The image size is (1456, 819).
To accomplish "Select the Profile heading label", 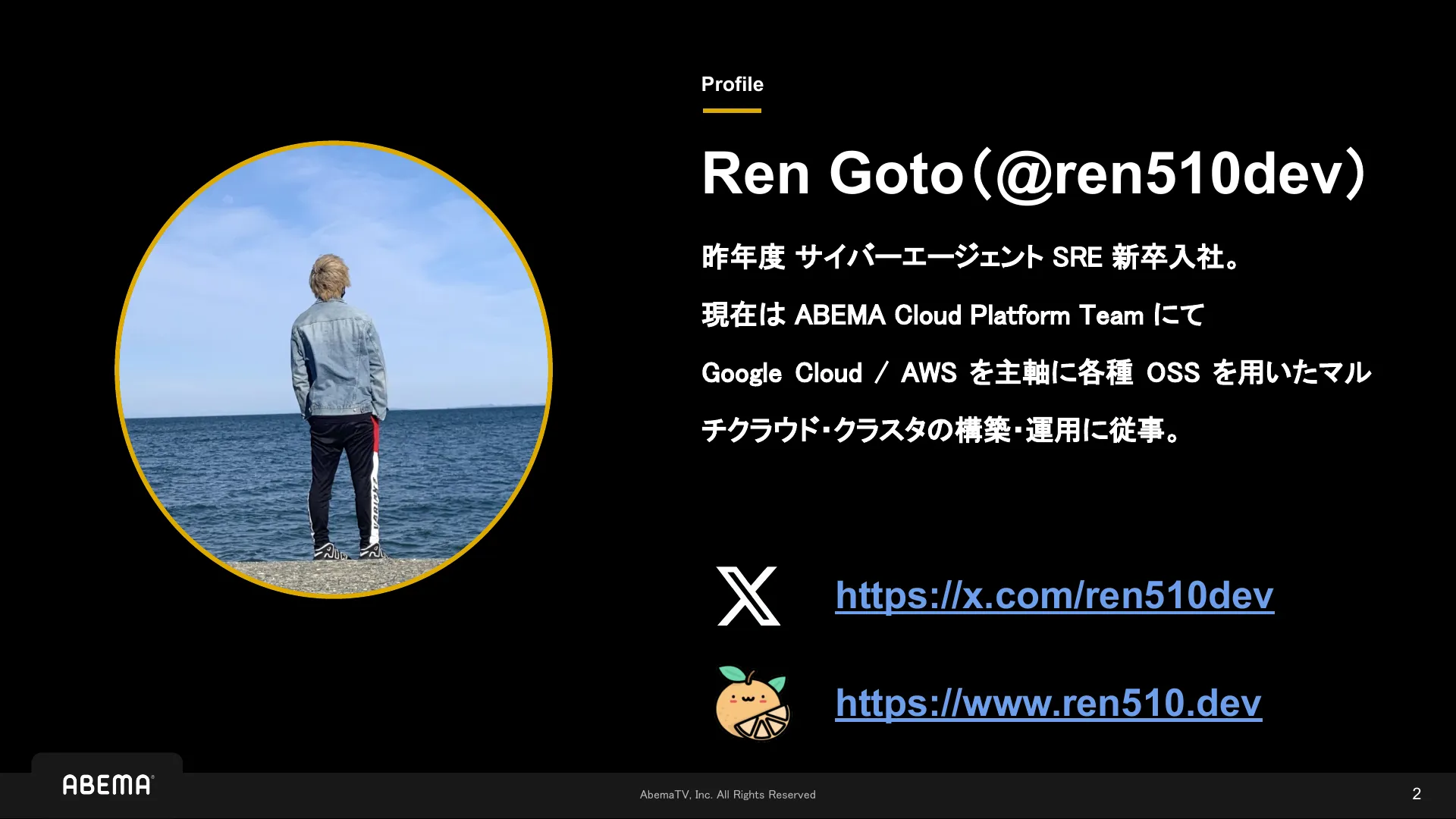I will tap(732, 85).
